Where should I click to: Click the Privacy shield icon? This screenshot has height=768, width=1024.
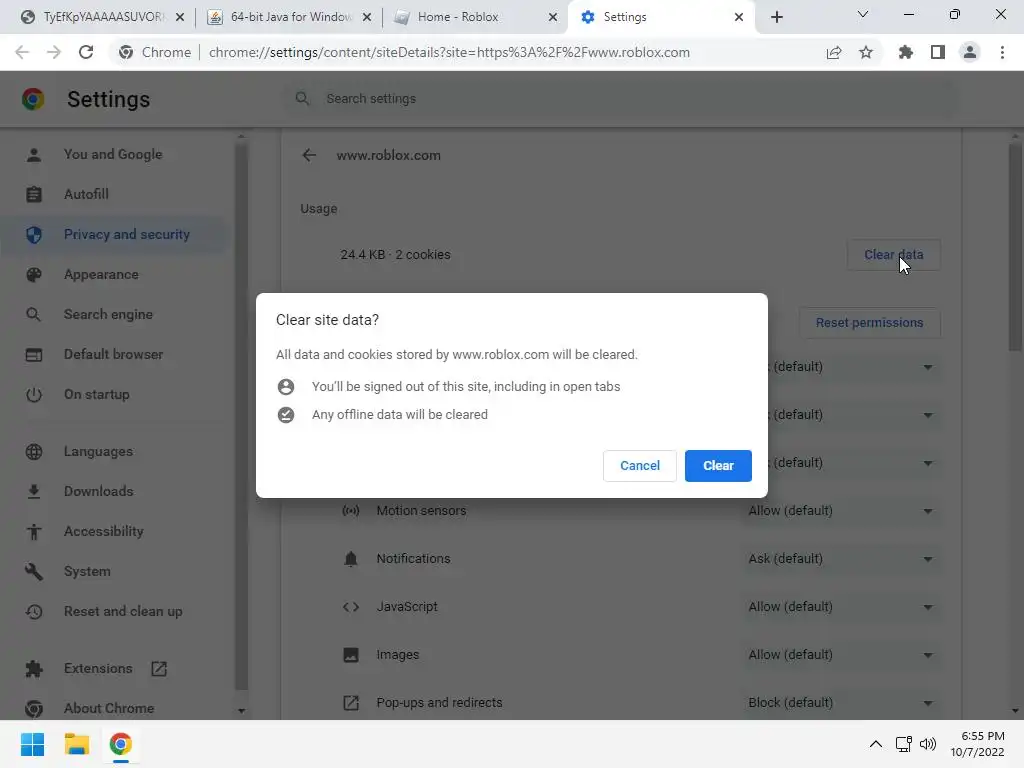tap(34, 234)
